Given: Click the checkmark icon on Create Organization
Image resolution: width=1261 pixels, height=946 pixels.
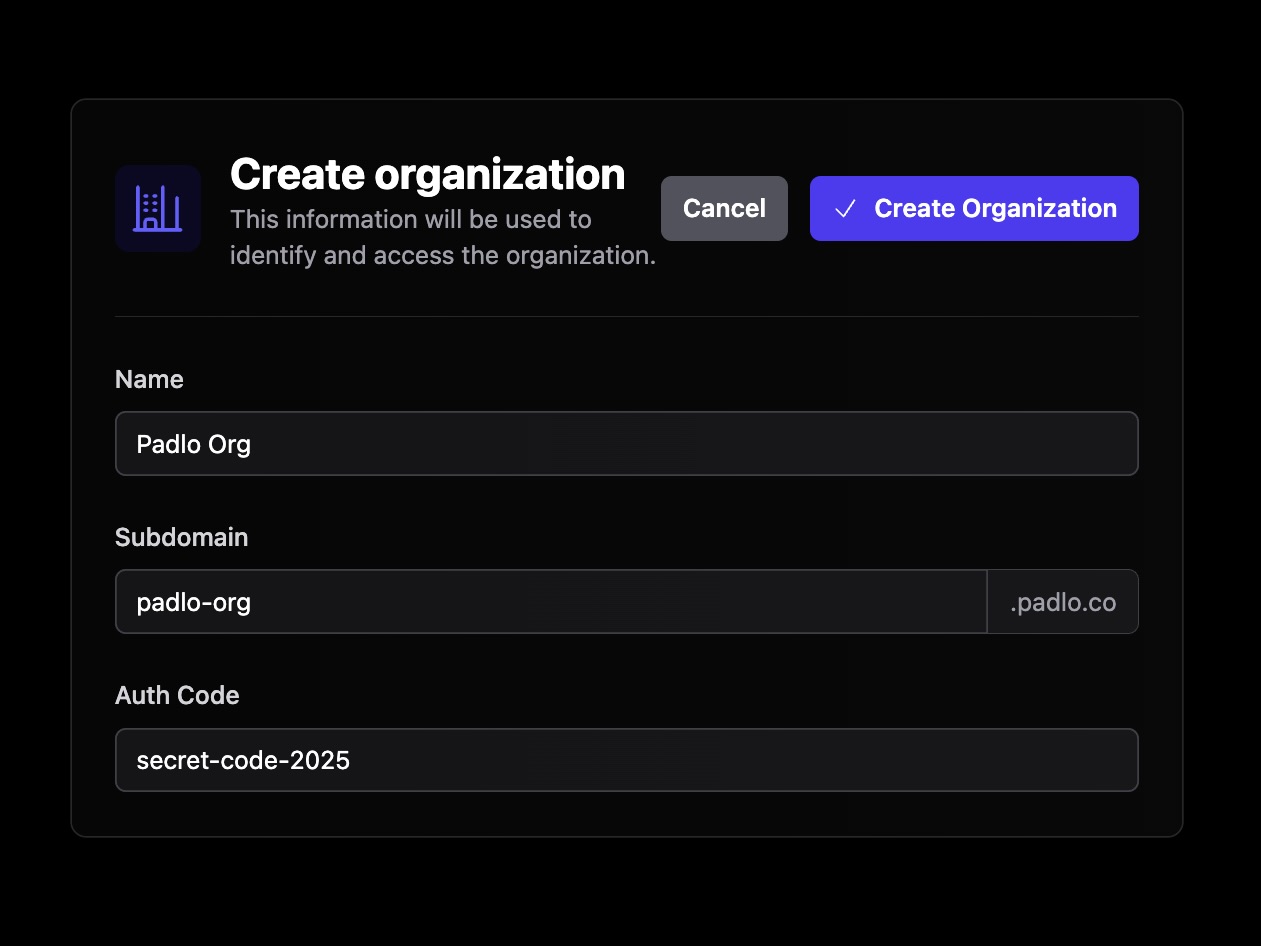Looking at the screenshot, I should pos(846,208).
